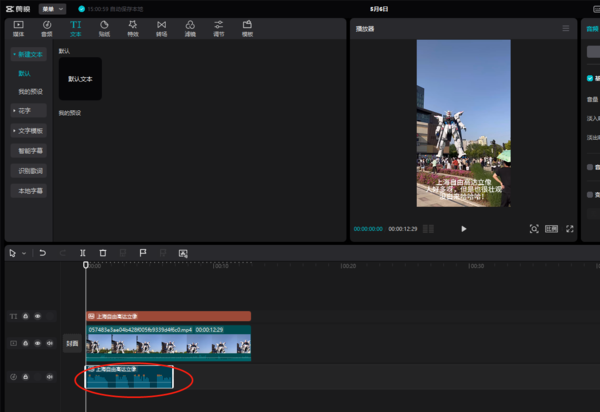This screenshot has height=412, width=600.
Task: Click the 识别歌词 lyrics recognition button
Action: click(x=30, y=170)
